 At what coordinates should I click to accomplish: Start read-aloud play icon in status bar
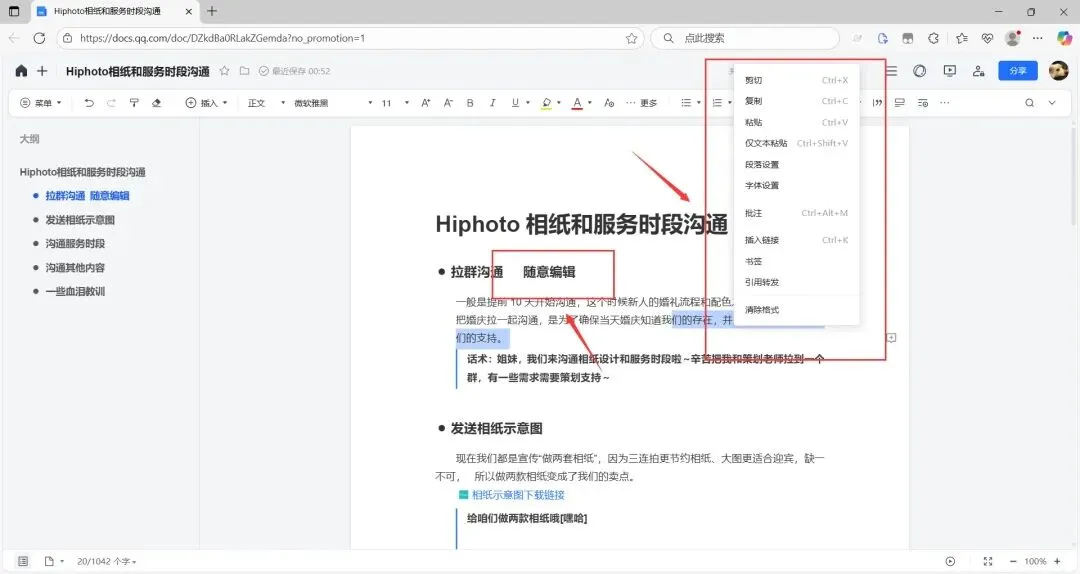point(951,561)
